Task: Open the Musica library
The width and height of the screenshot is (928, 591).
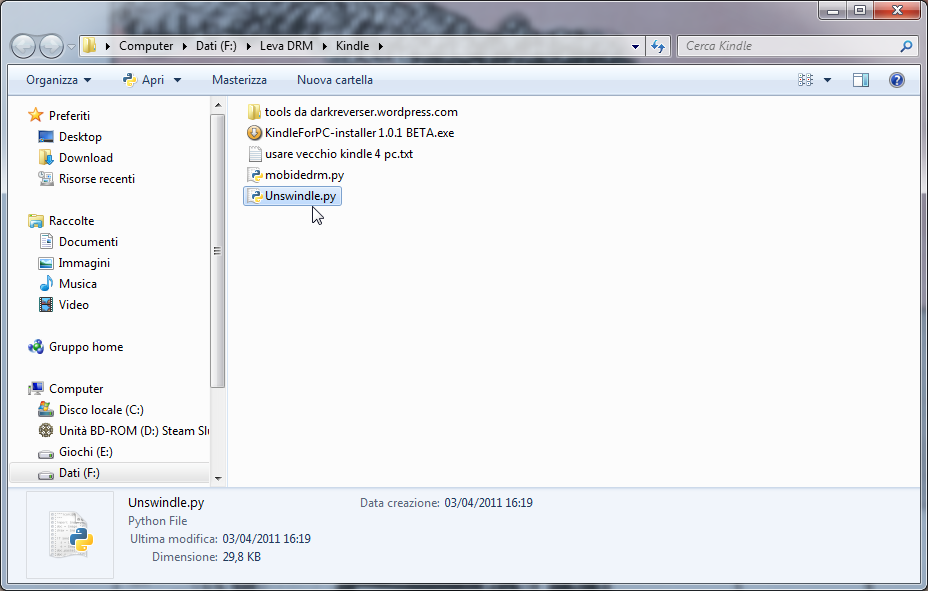Action: click(78, 284)
